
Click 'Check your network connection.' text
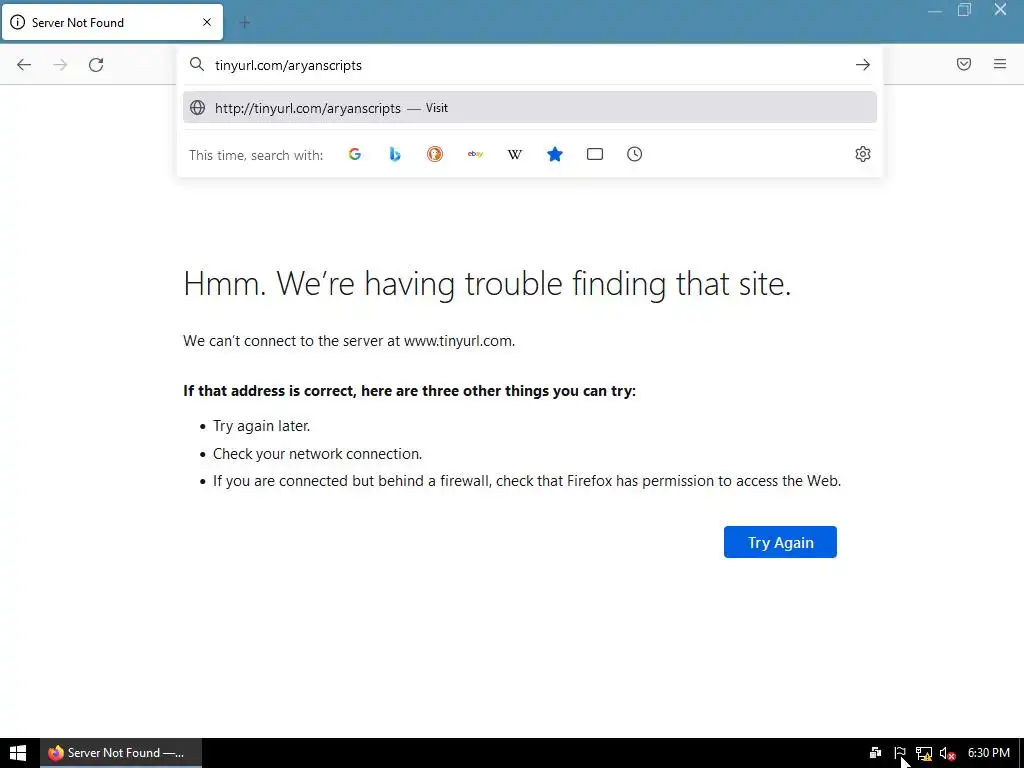tap(317, 454)
